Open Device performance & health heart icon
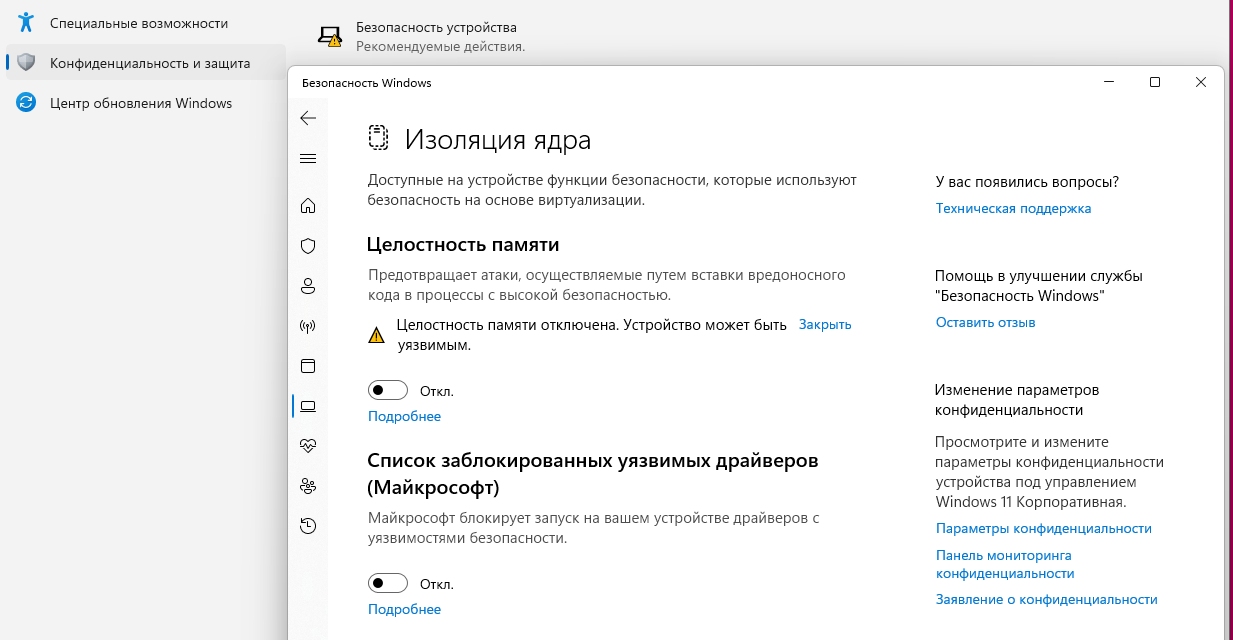 (x=308, y=446)
